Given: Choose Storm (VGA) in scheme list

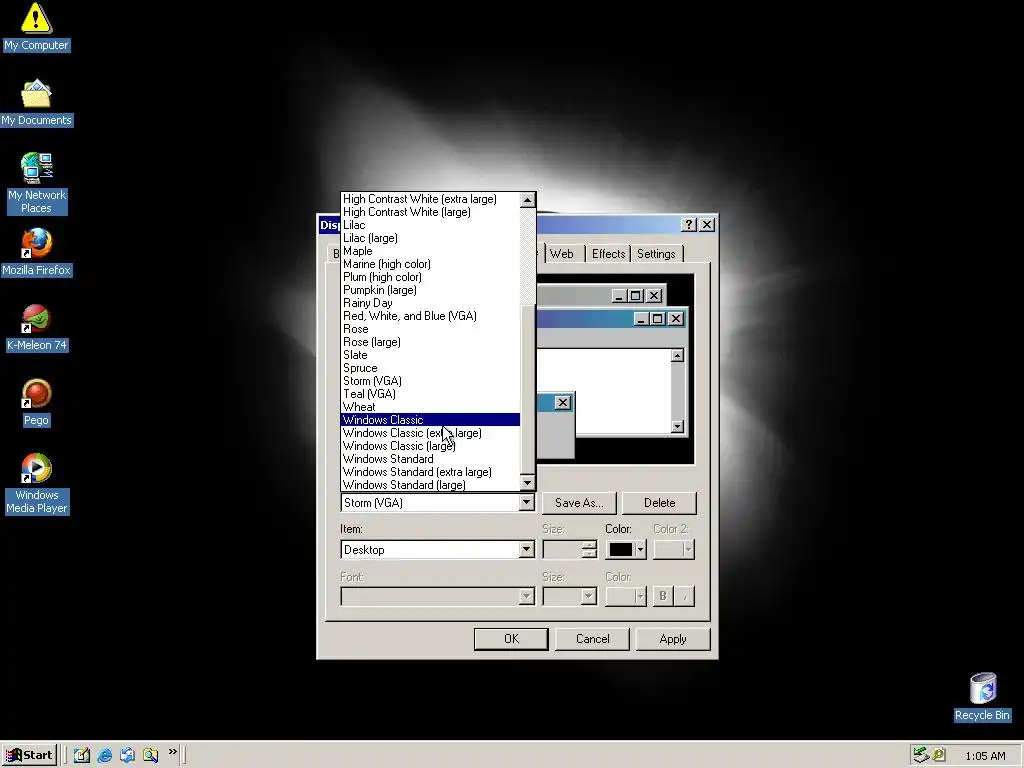Looking at the screenshot, I should tap(430, 381).
